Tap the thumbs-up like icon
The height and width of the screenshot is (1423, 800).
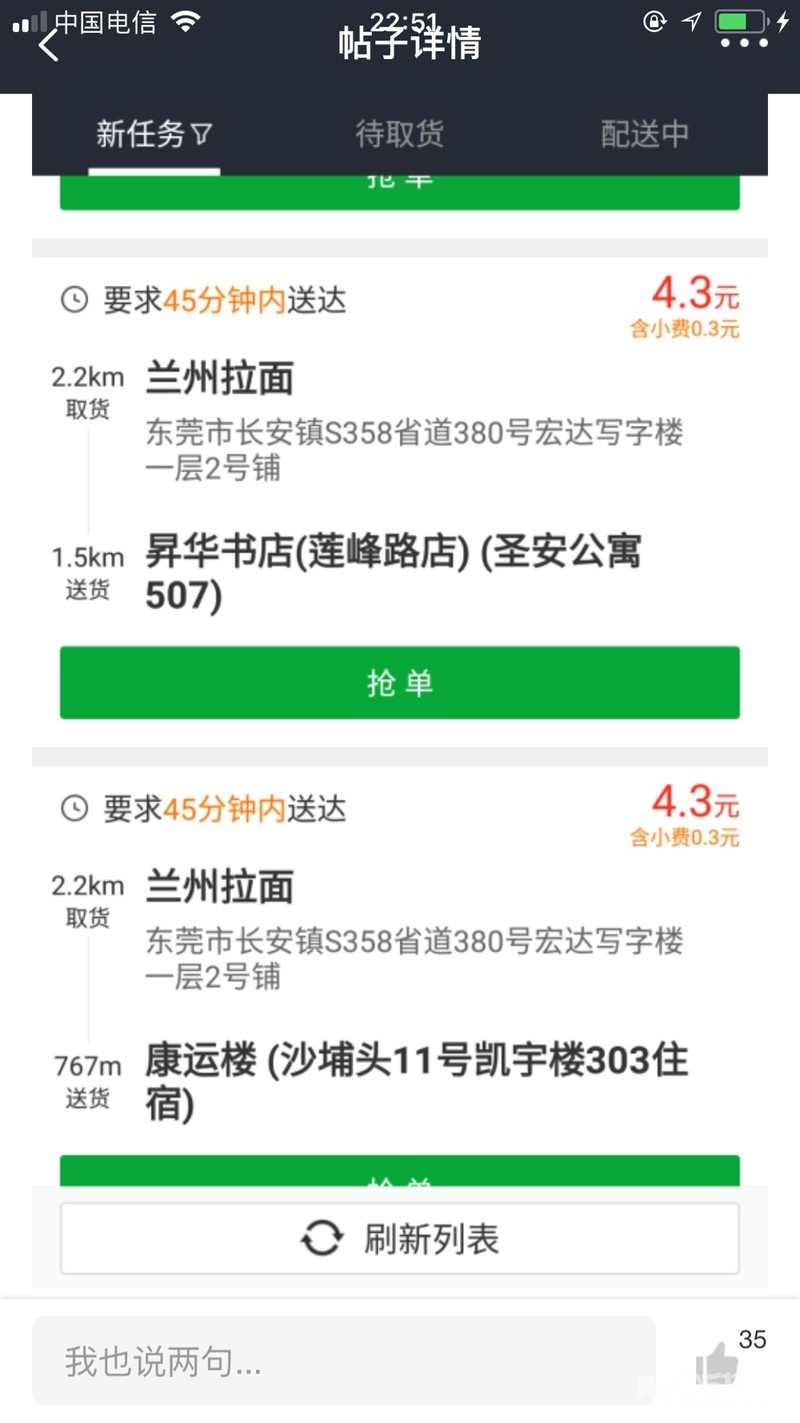pyautogui.click(x=716, y=1362)
